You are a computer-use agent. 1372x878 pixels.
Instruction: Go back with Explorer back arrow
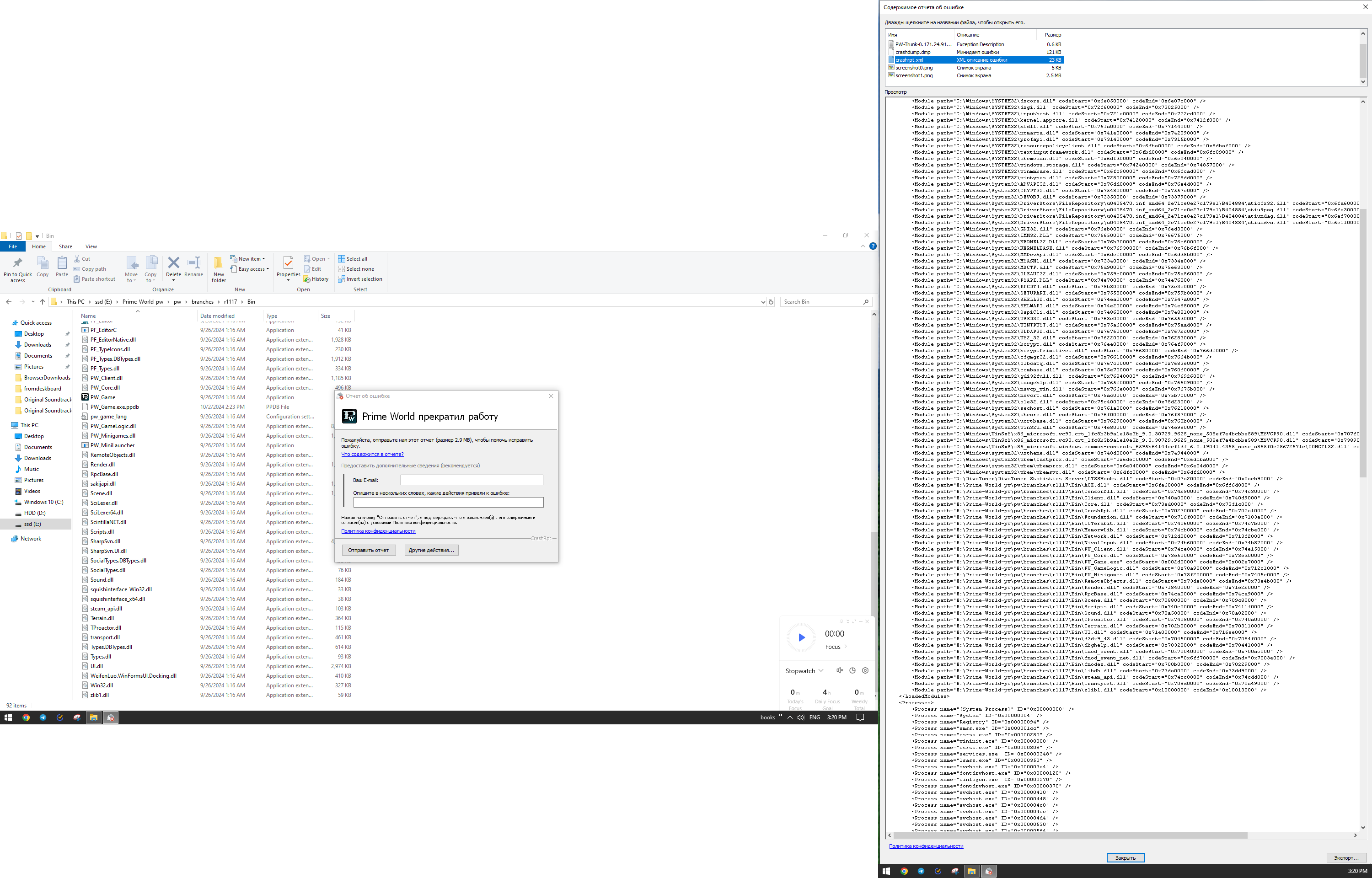pyautogui.click(x=9, y=302)
